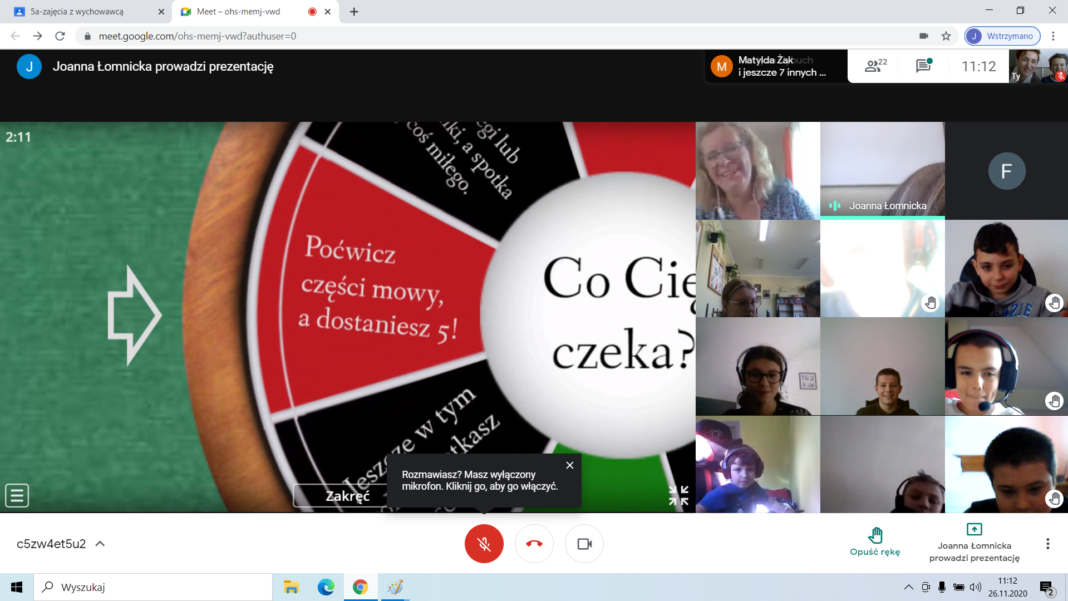
Task: Exit fullscreen of the presentation
Action: coord(678,495)
